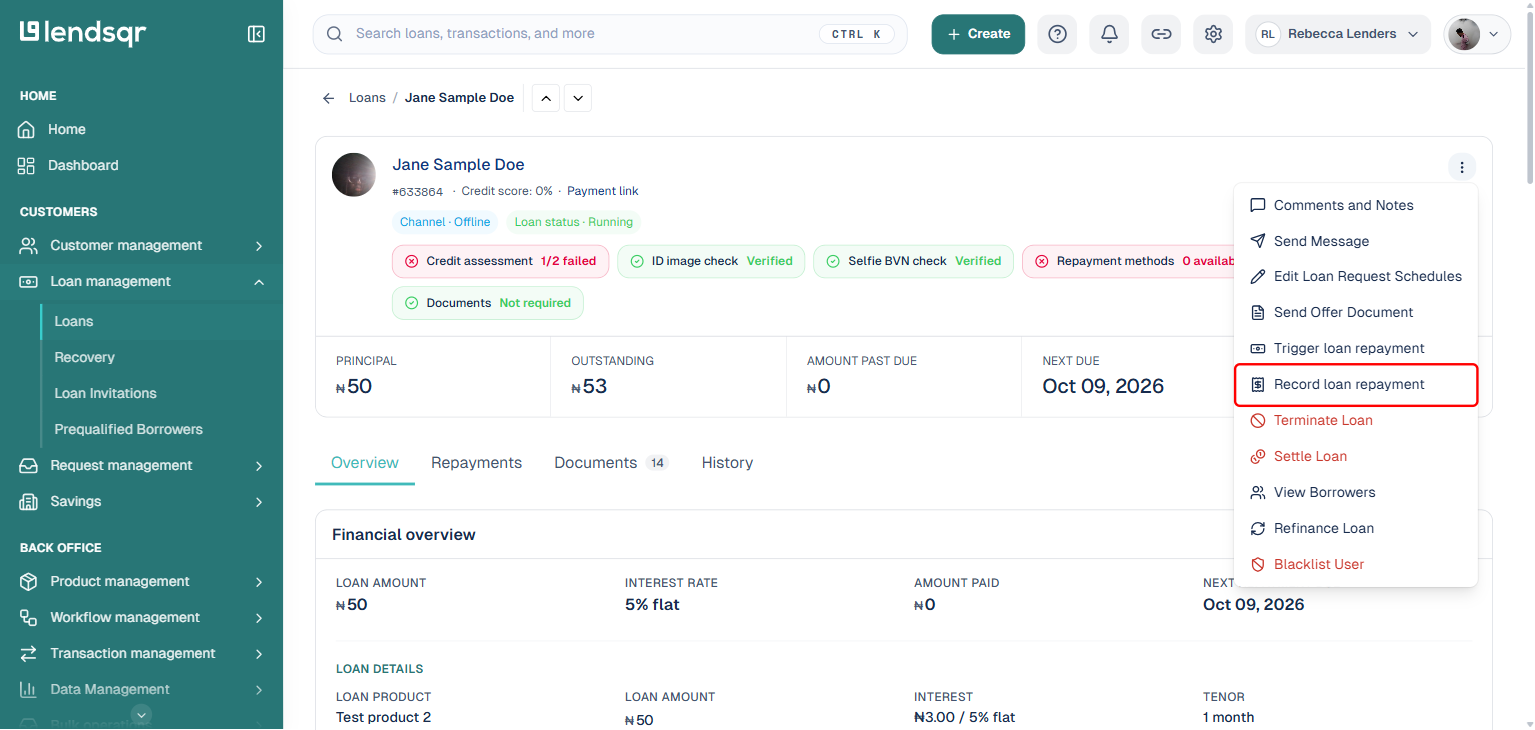Open the Payment link
This screenshot has width=1535, height=730.
pyautogui.click(x=602, y=191)
